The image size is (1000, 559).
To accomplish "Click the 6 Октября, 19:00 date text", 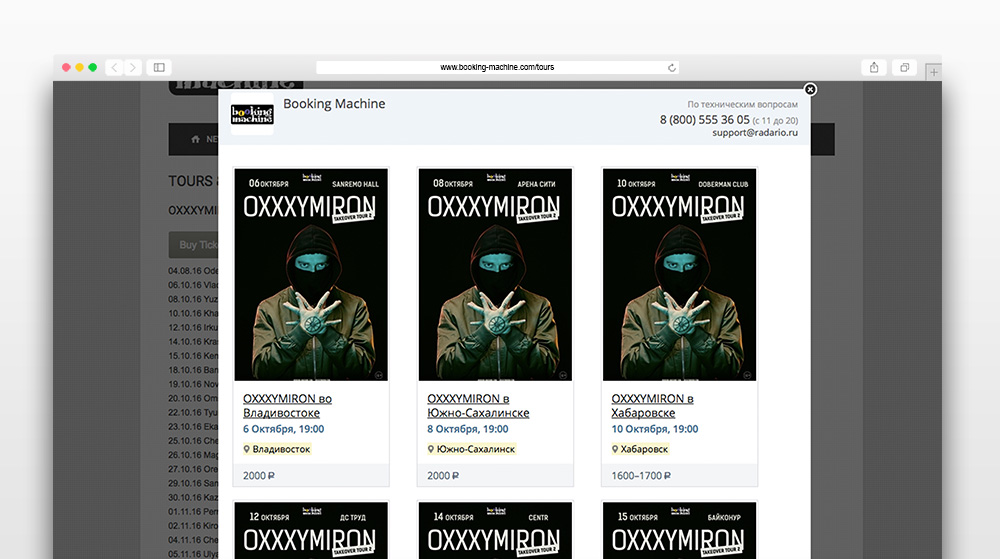I will click(283, 429).
